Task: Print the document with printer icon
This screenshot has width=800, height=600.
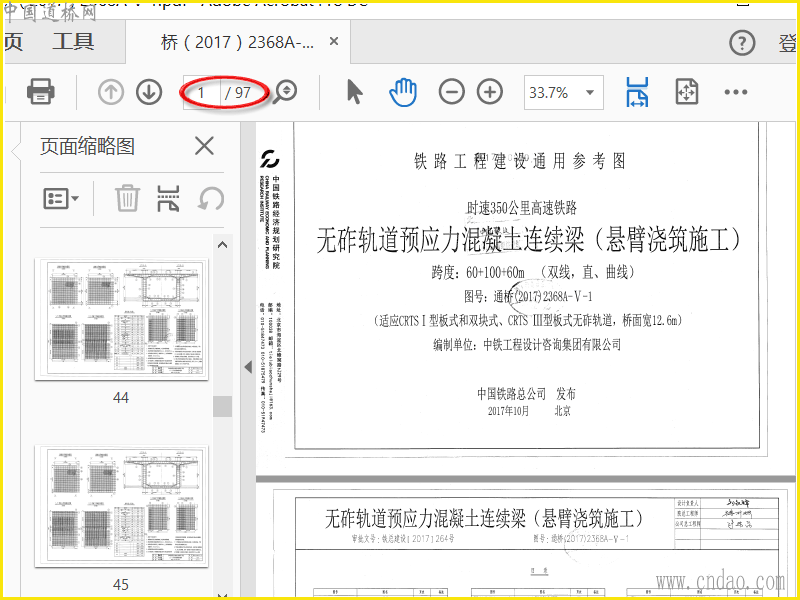Action: click(41, 92)
